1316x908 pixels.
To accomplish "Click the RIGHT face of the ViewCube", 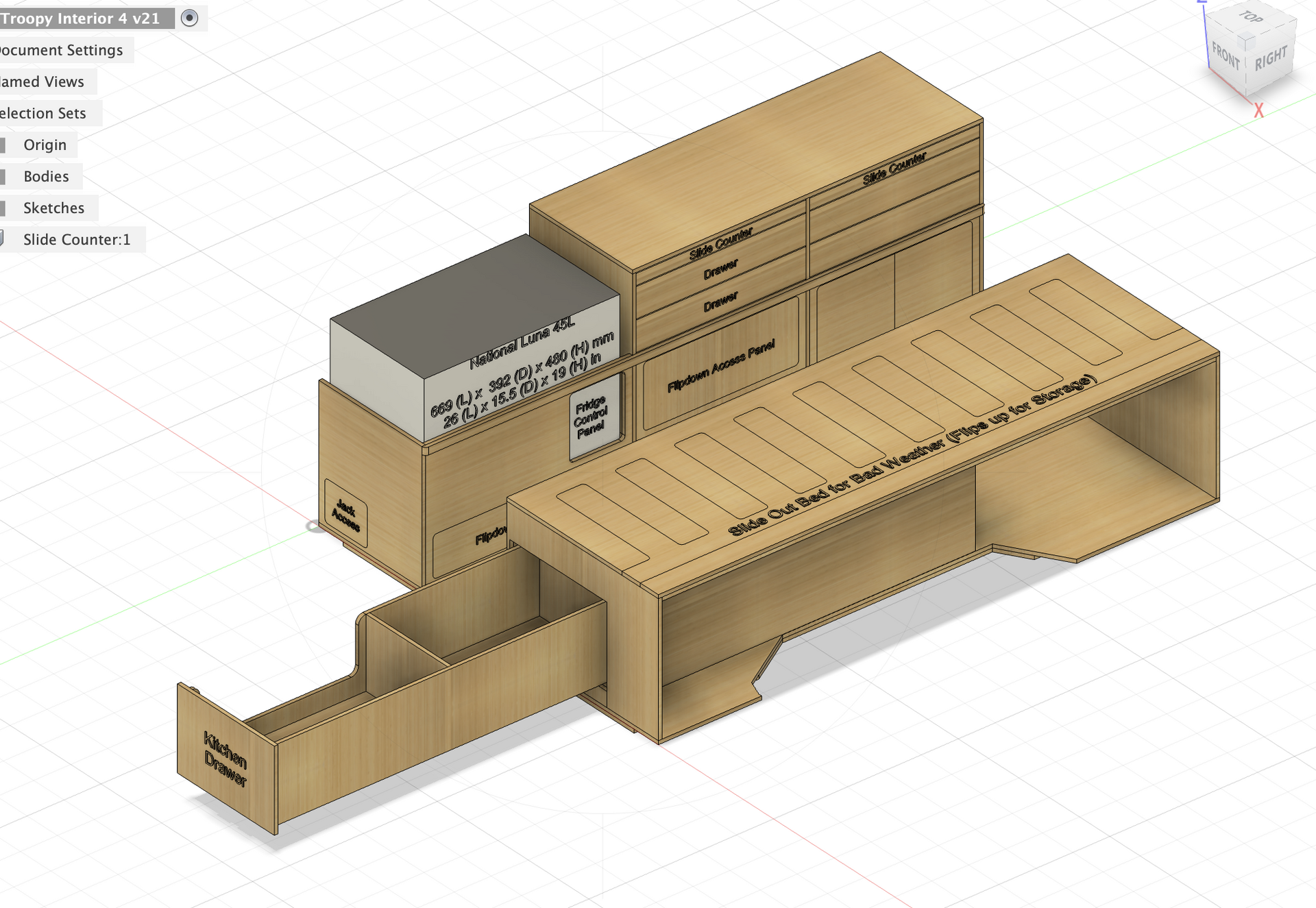I will (x=1270, y=59).
